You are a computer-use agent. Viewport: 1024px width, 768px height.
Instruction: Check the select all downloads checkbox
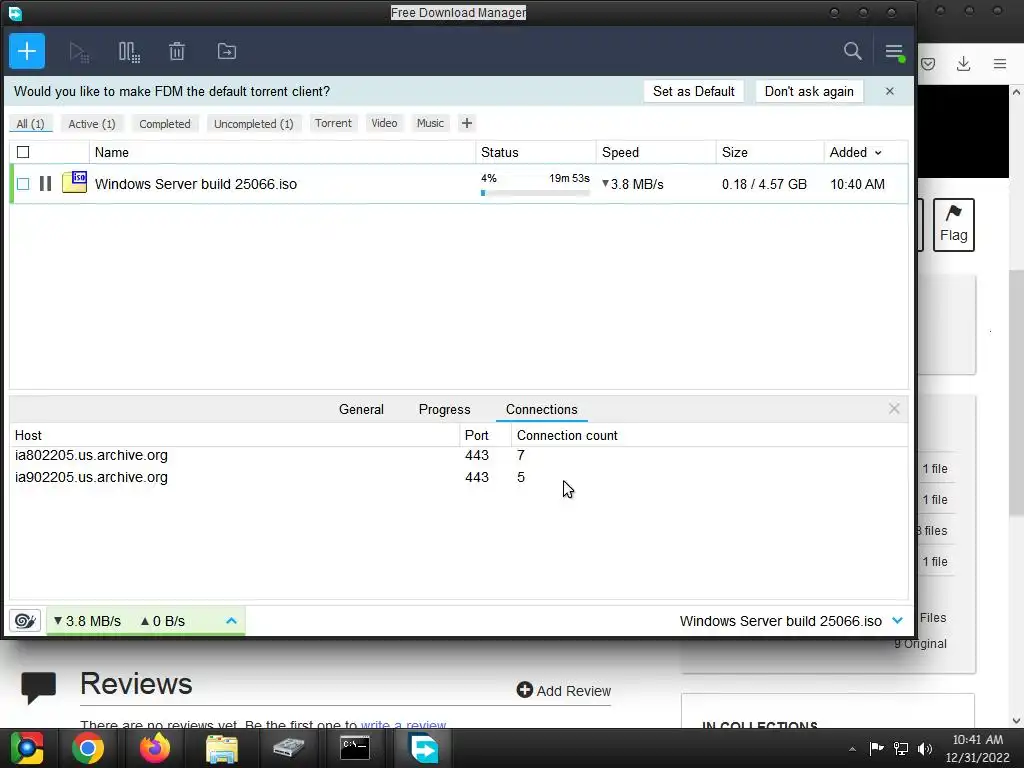tap(23, 152)
